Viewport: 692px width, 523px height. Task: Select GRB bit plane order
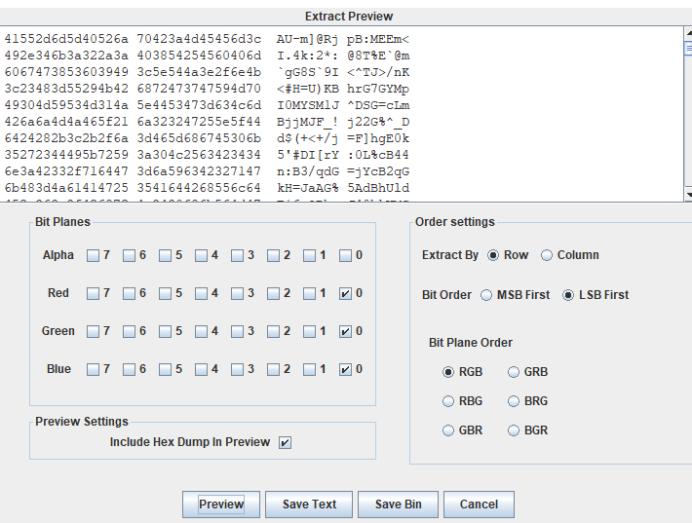[513, 372]
